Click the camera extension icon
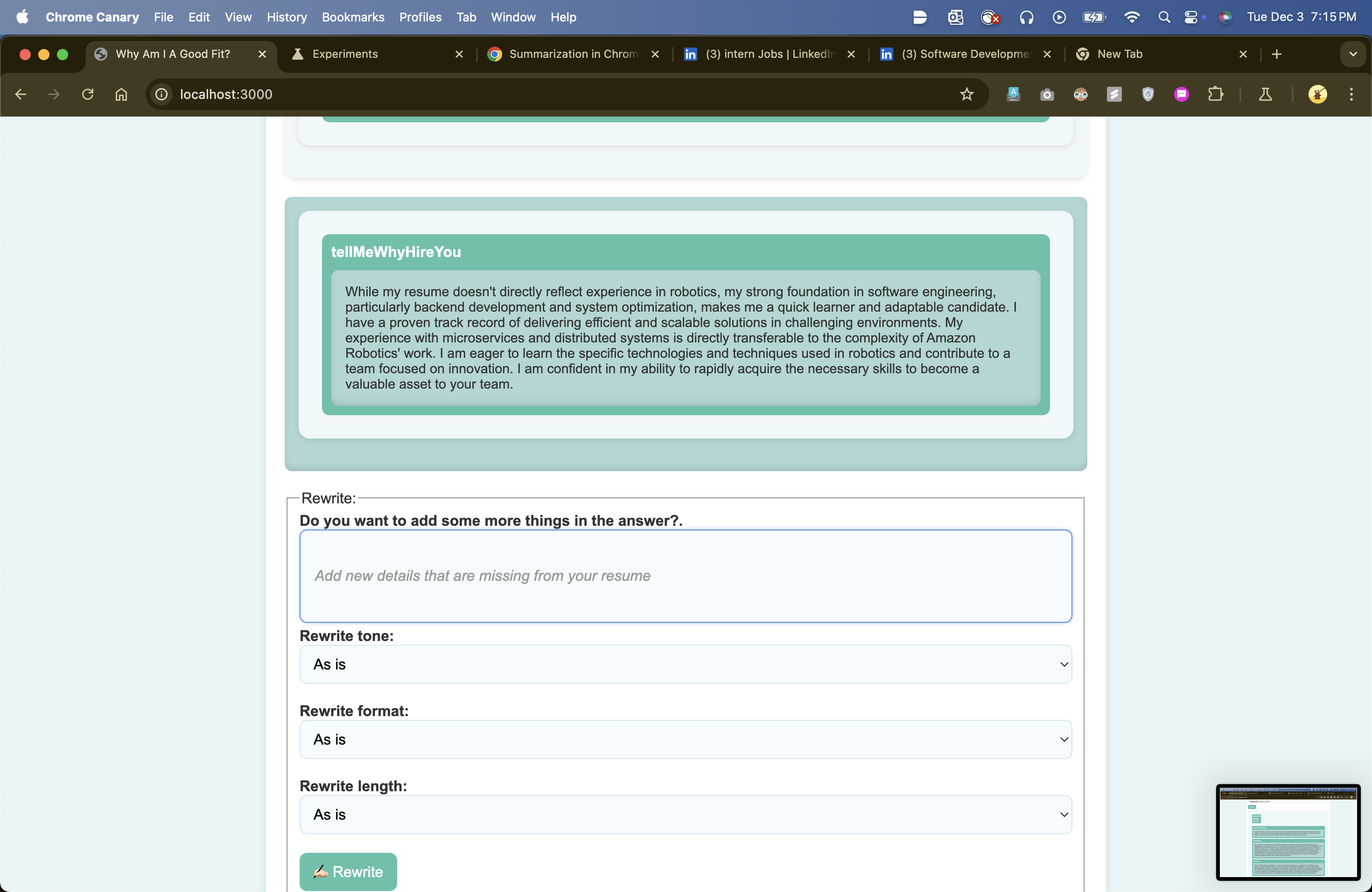 (1047, 94)
